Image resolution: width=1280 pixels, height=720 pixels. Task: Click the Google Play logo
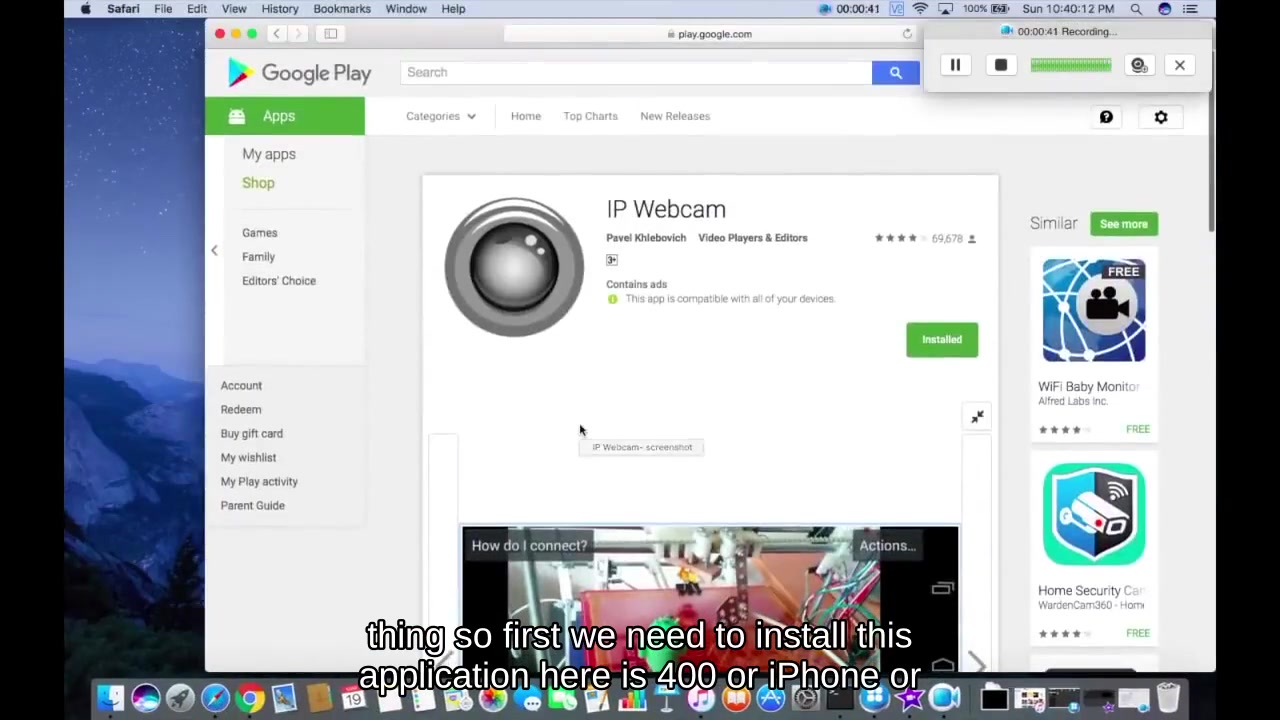(299, 73)
